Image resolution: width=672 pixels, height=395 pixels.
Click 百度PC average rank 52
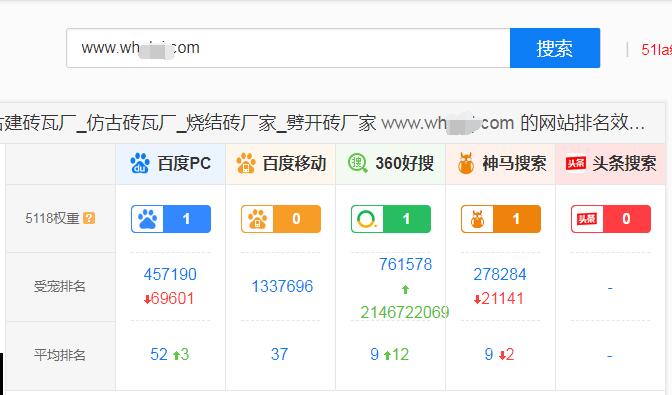[159, 354]
